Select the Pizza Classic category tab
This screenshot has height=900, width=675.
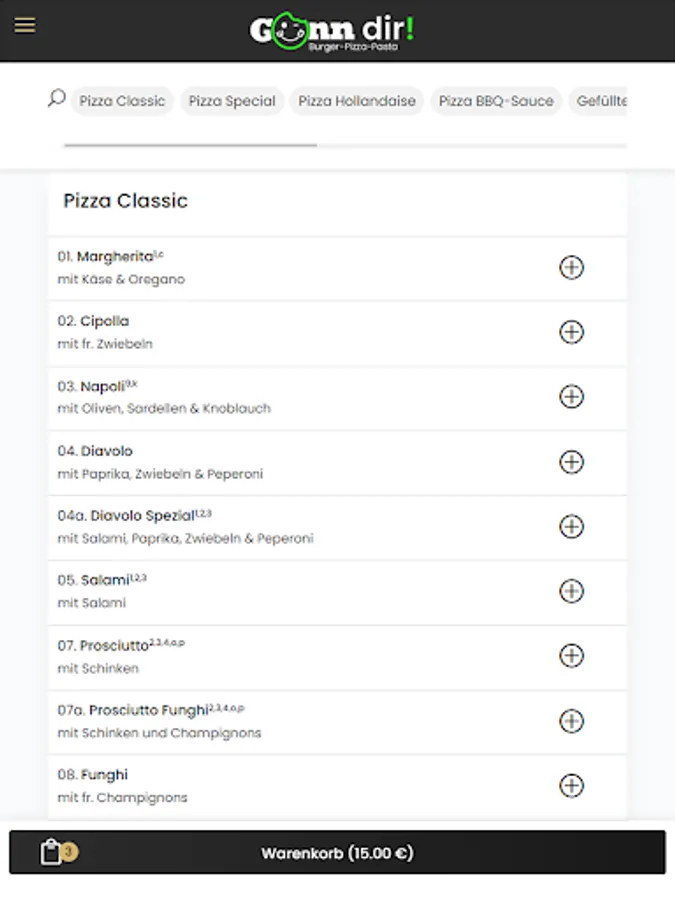click(122, 101)
